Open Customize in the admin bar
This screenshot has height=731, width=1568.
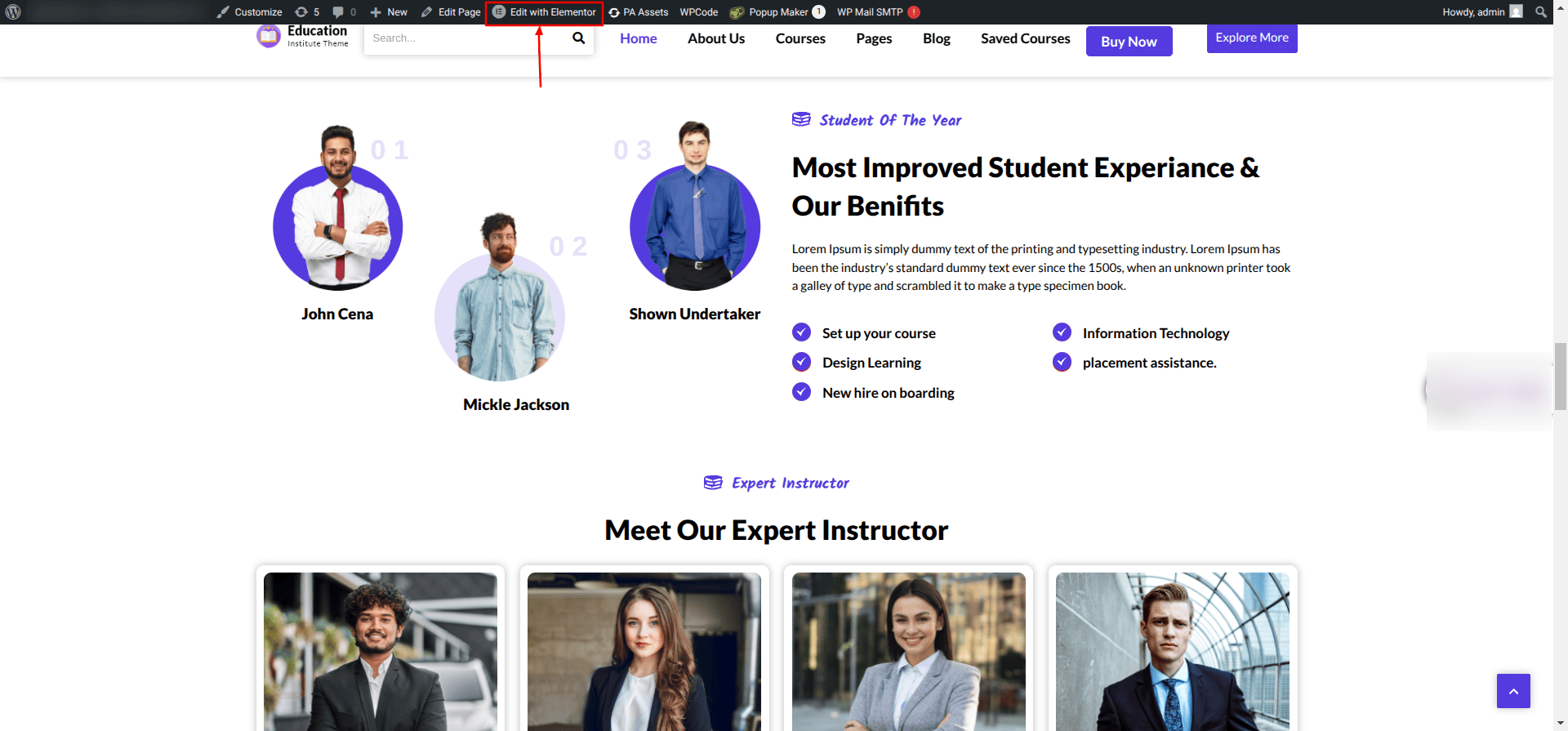(x=249, y=12)
